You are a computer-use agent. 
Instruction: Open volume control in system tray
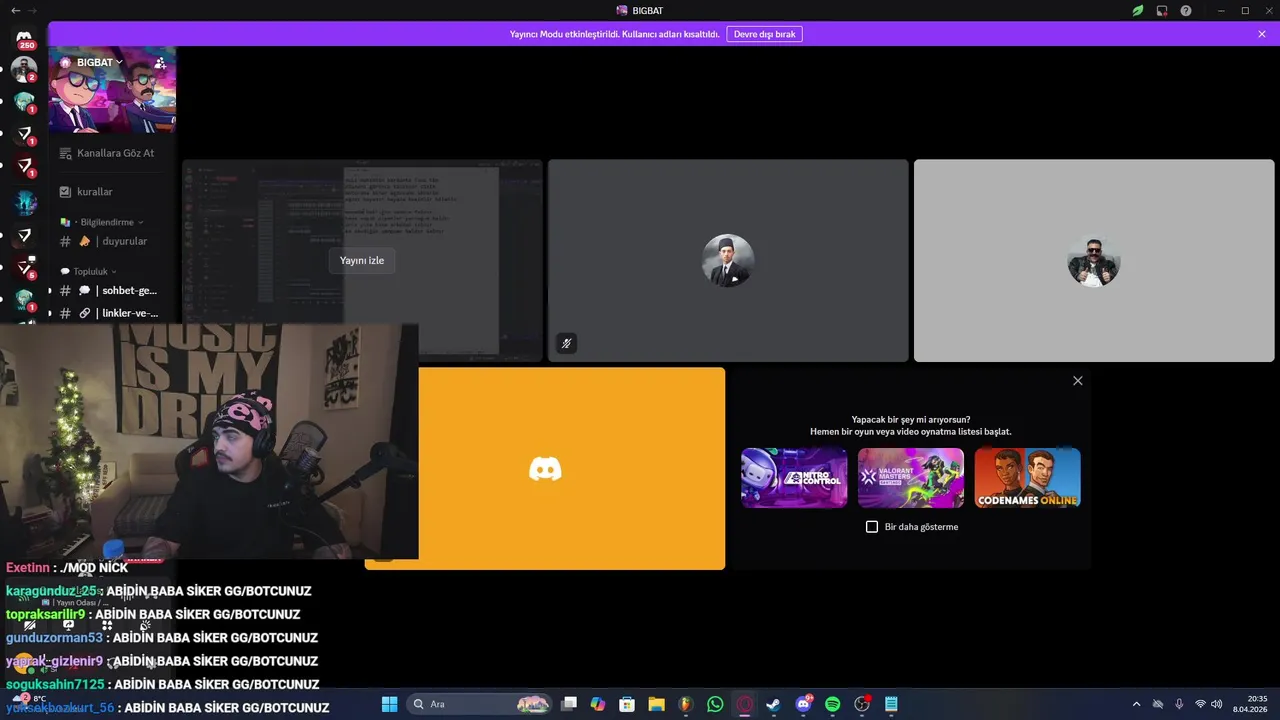[1217, 704]
